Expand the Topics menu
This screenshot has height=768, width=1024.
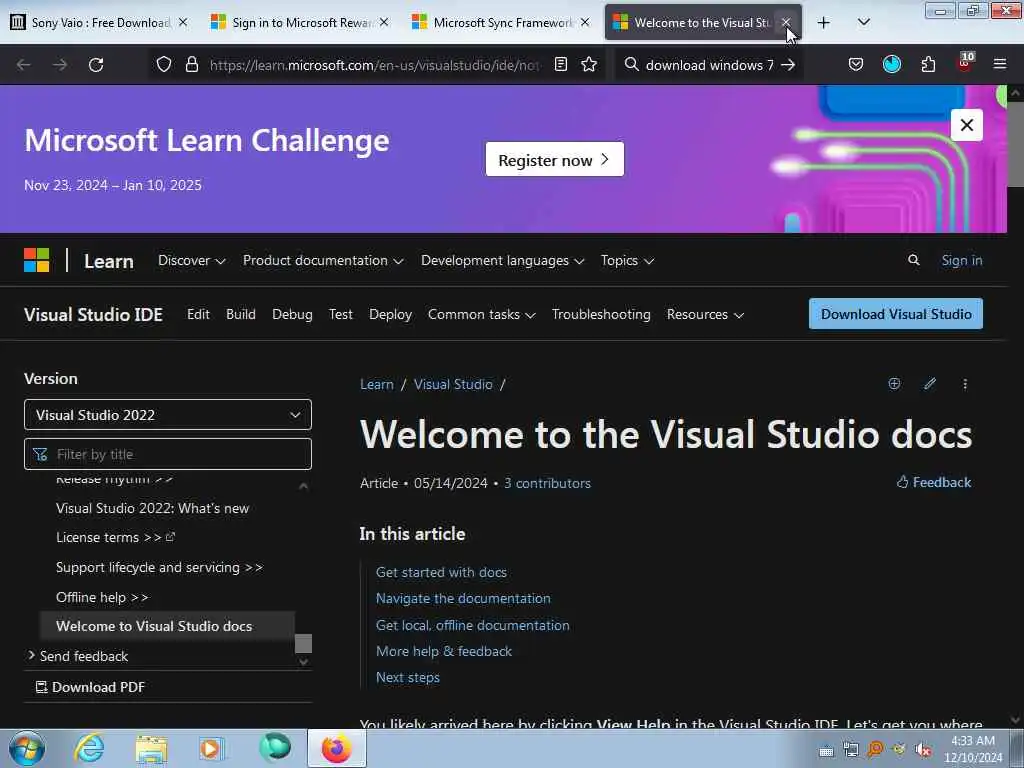tap(627, 261)
